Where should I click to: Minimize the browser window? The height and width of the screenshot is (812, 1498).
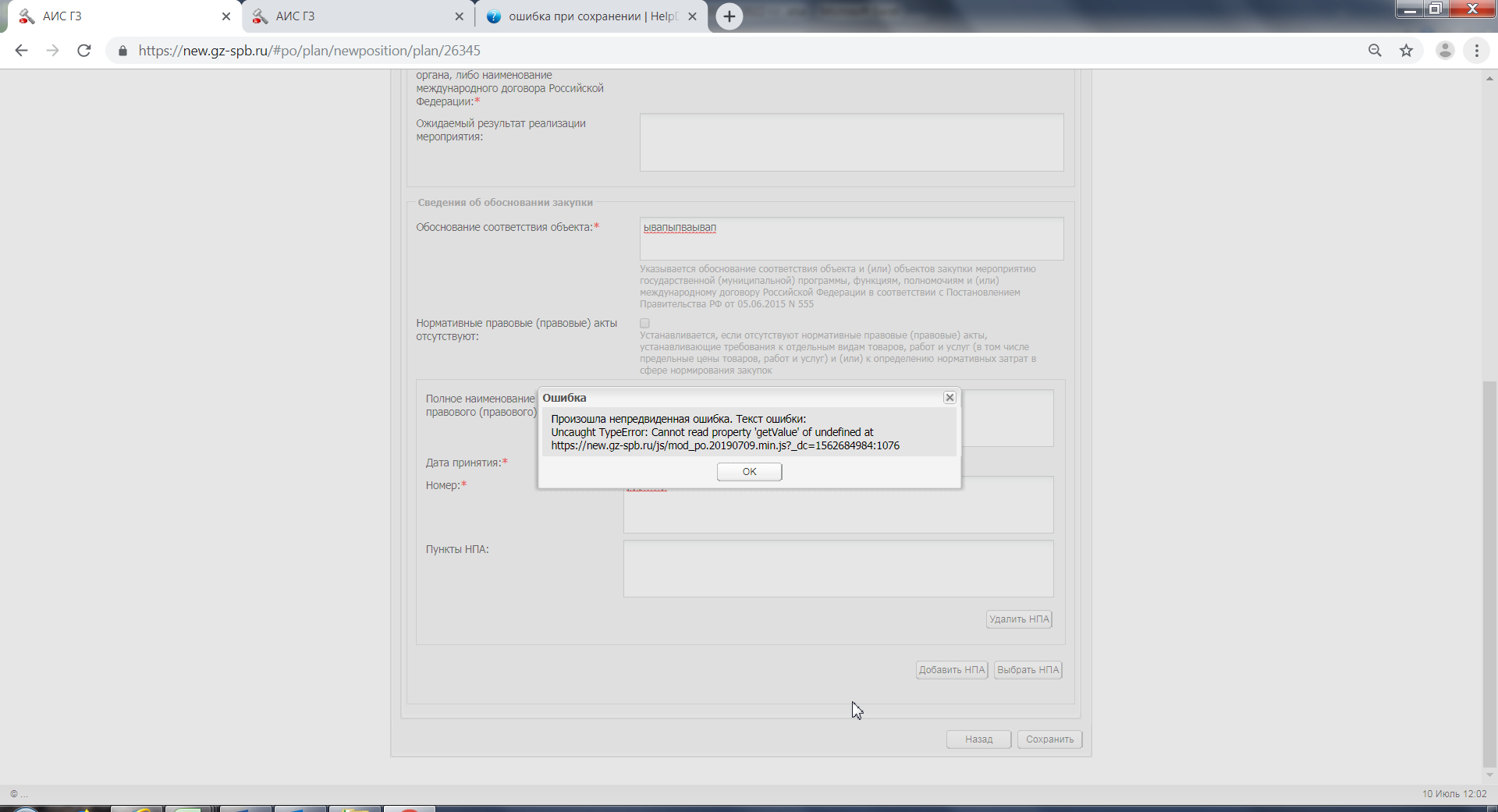[1410, 9]
